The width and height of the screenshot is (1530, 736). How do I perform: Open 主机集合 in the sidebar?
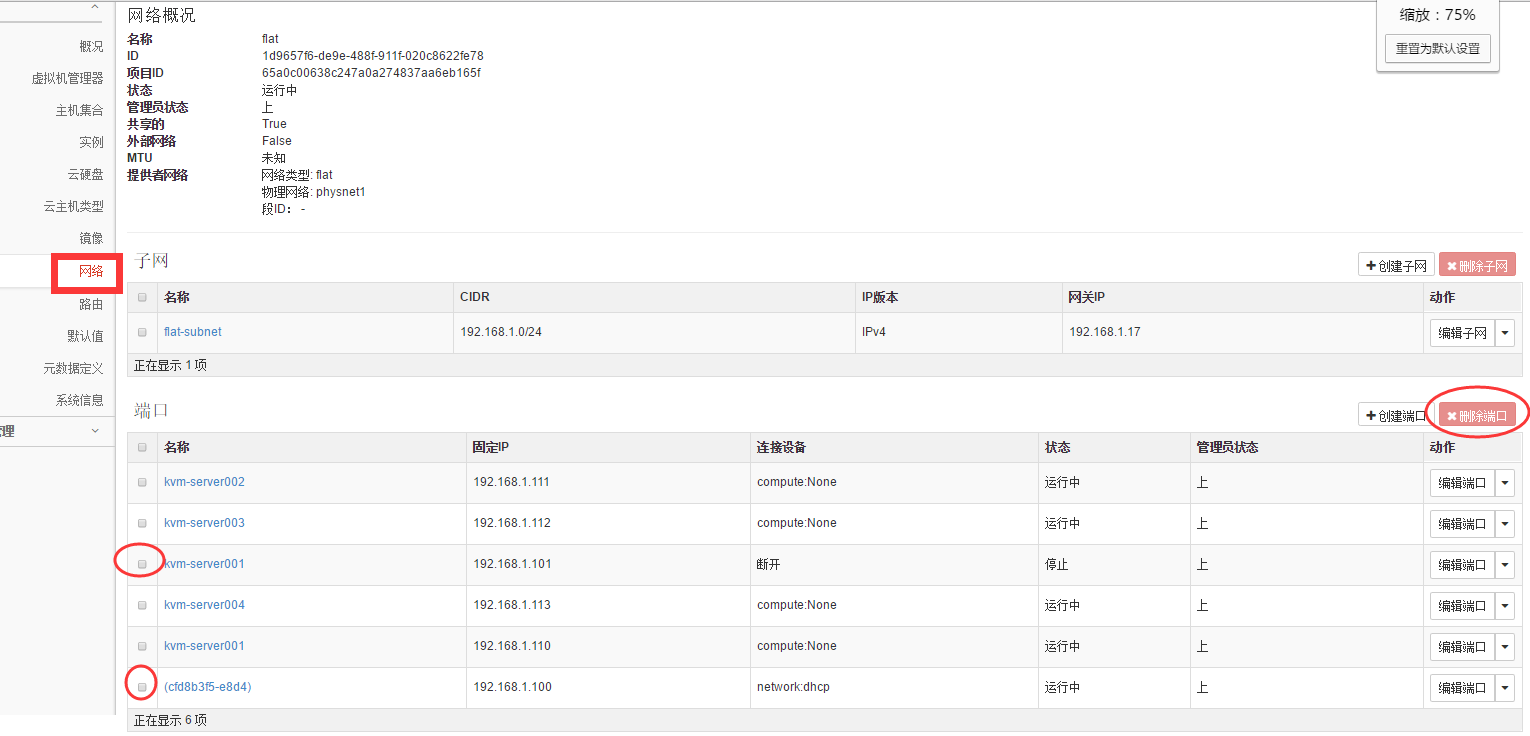(79, 110)
